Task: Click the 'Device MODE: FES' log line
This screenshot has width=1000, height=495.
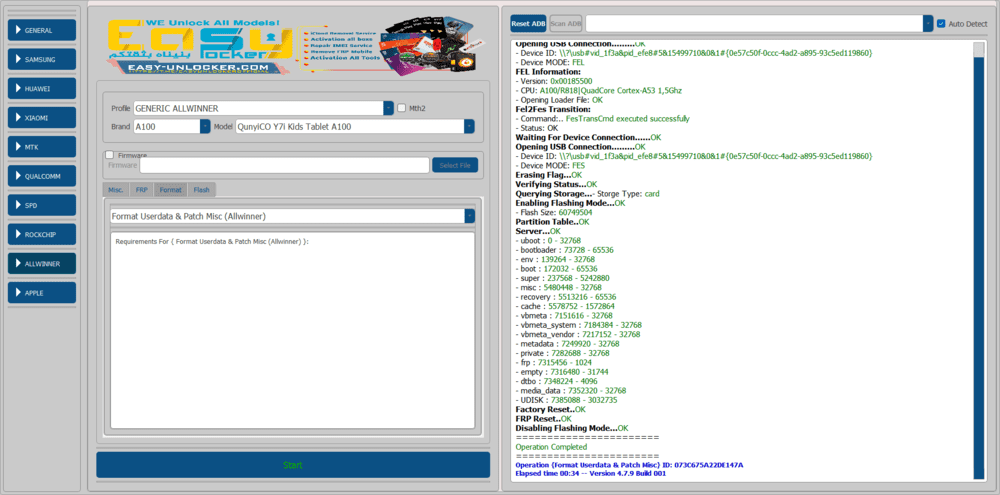Action: (552, 165)
